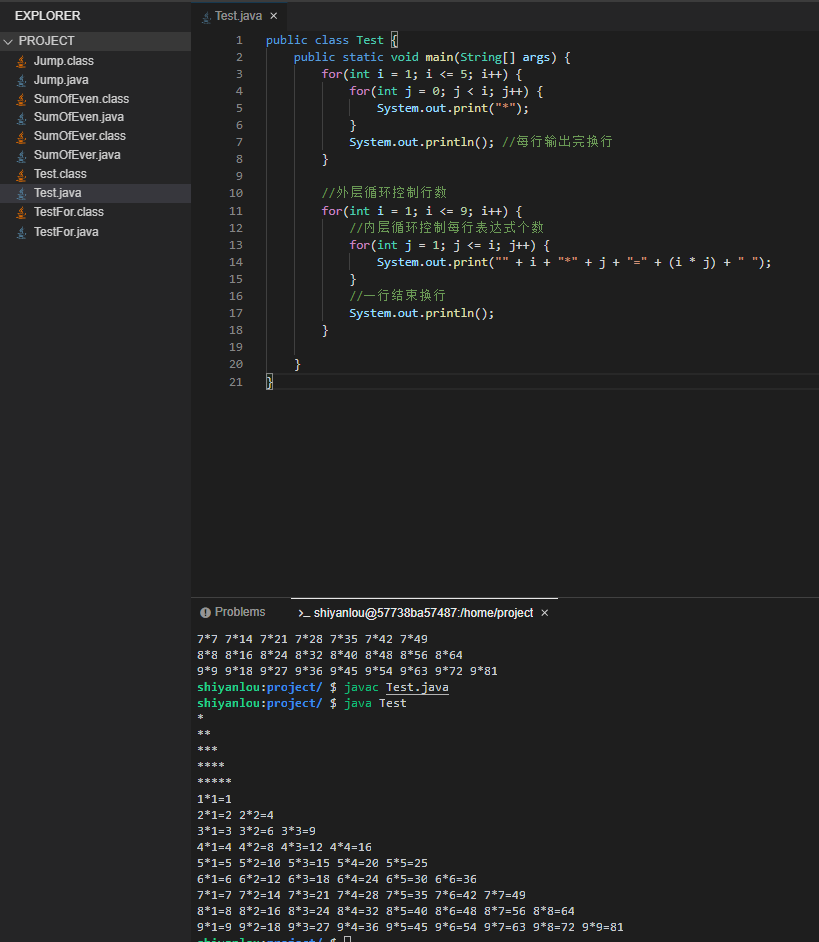819x942 pixels.
Task: Click the TestFor.class file icon
Action: tap(22, 213)
